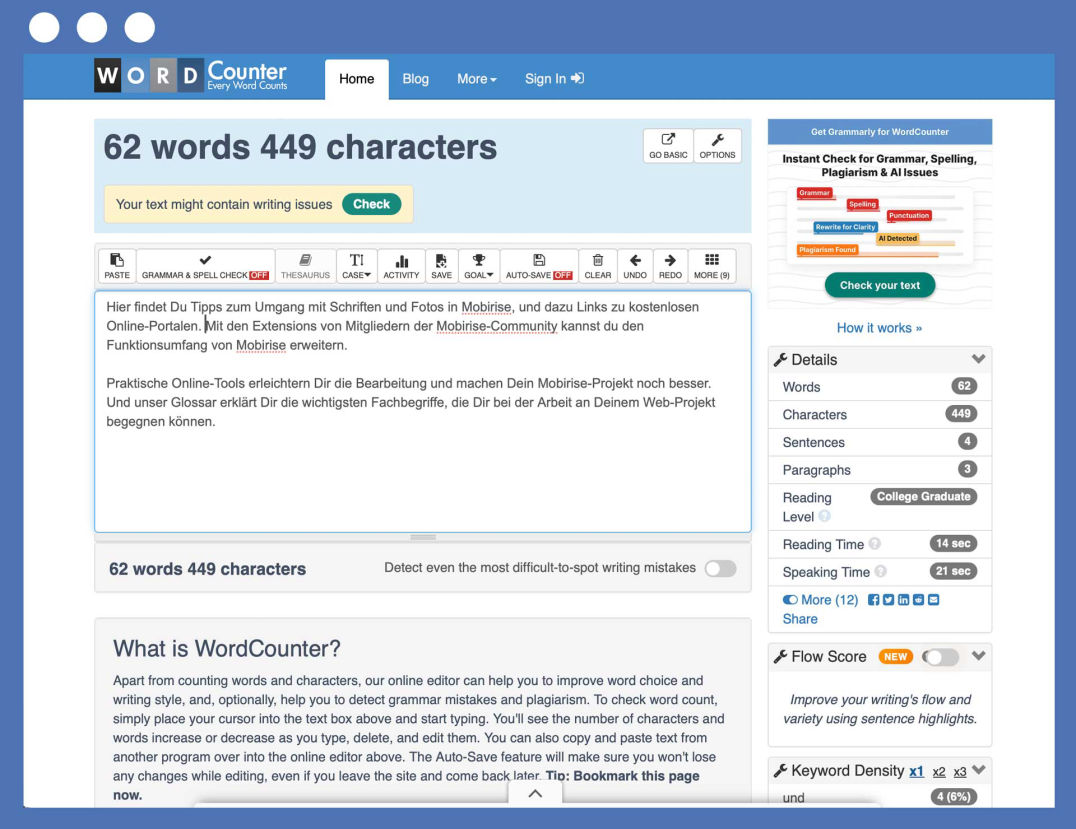The width and height of the screenshot is (1076, 829).
Task: Open the Activity chart icon
Action: [x=401, y=266]
